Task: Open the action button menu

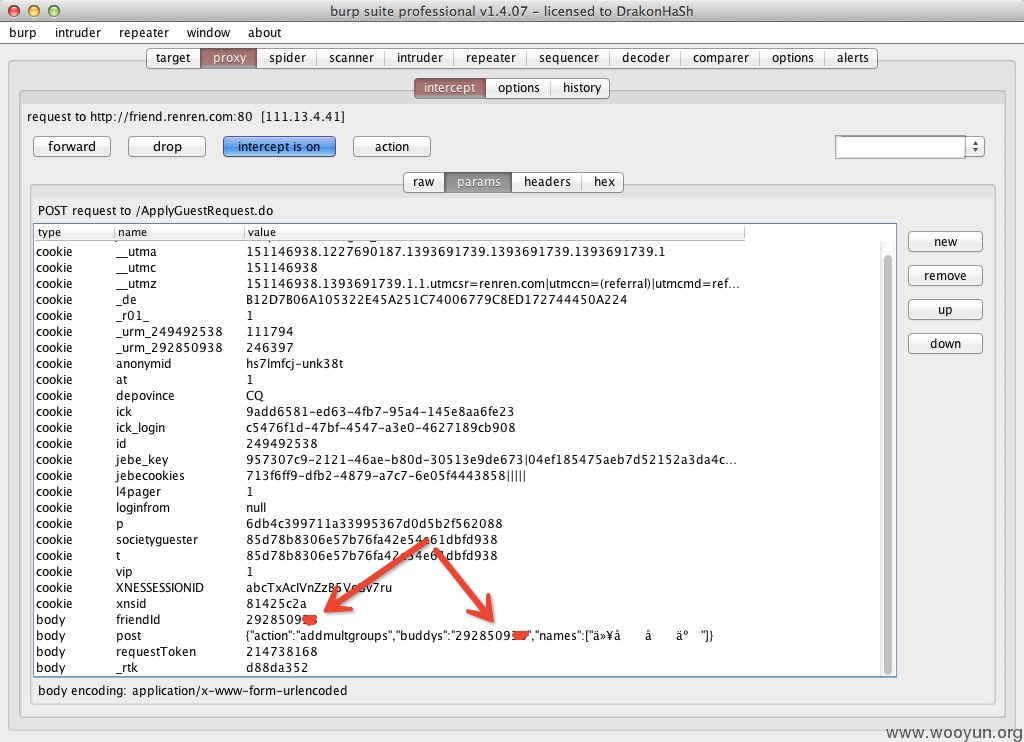Action: click(392, 147)
